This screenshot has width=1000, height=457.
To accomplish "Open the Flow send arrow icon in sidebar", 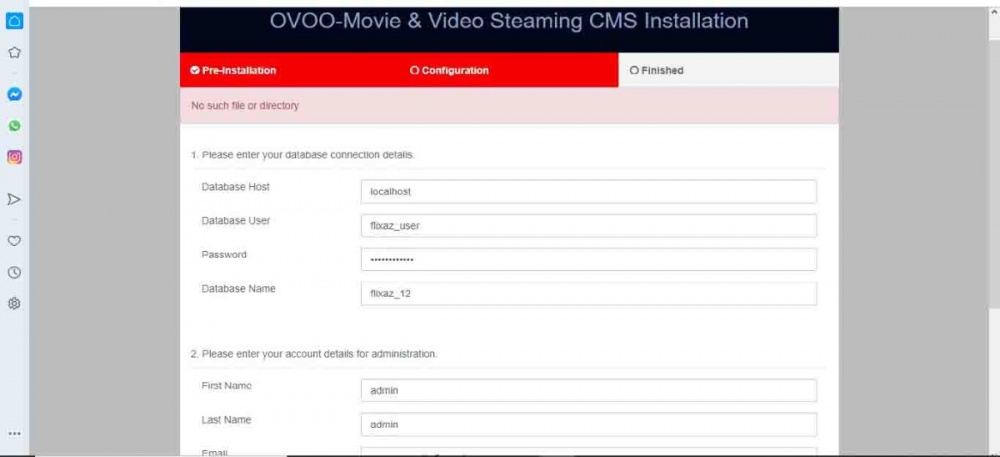I will tap(14, 199).
